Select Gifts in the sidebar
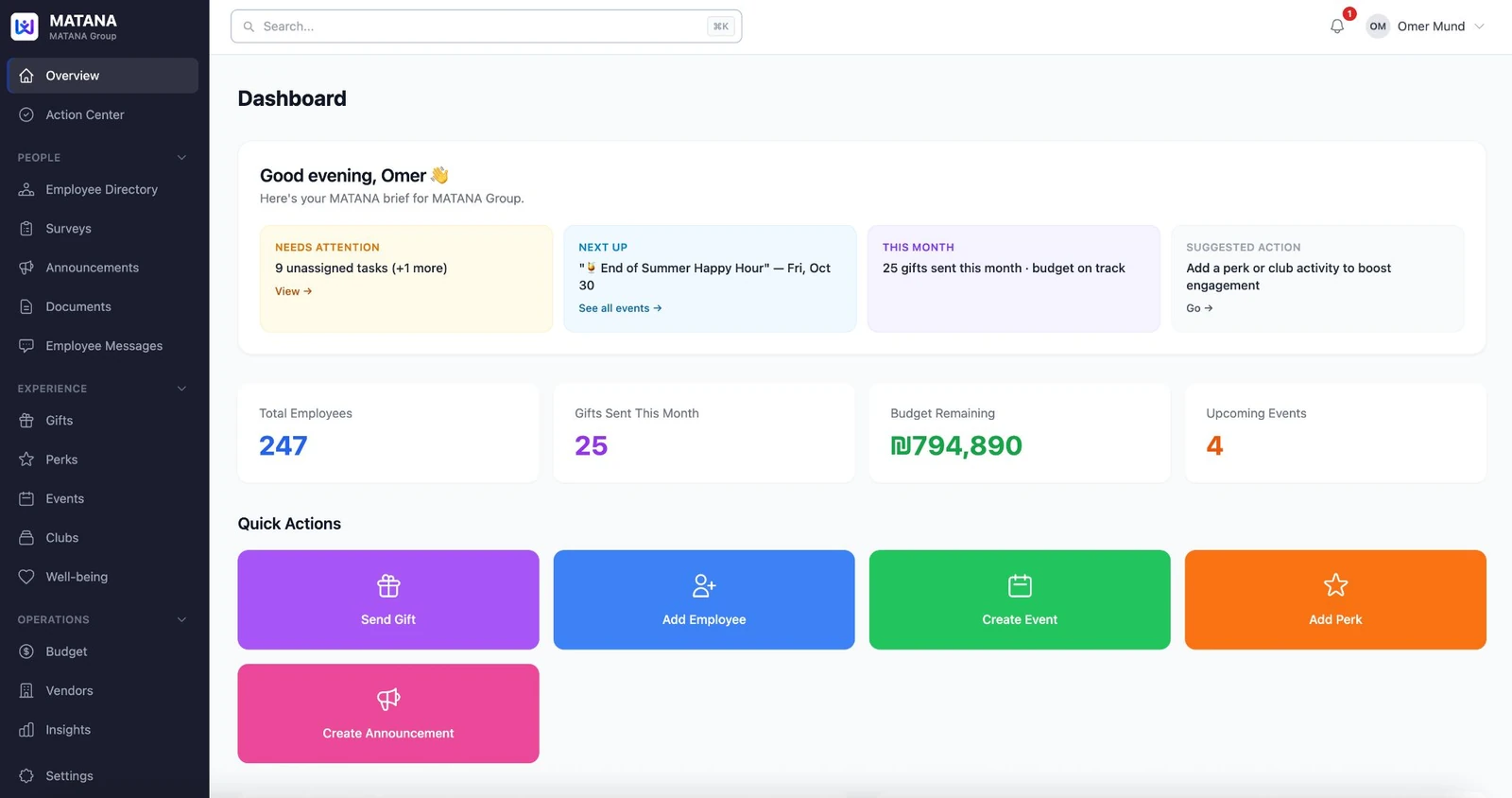This screenshot has width=1512, height=798. tap(102, 421)
